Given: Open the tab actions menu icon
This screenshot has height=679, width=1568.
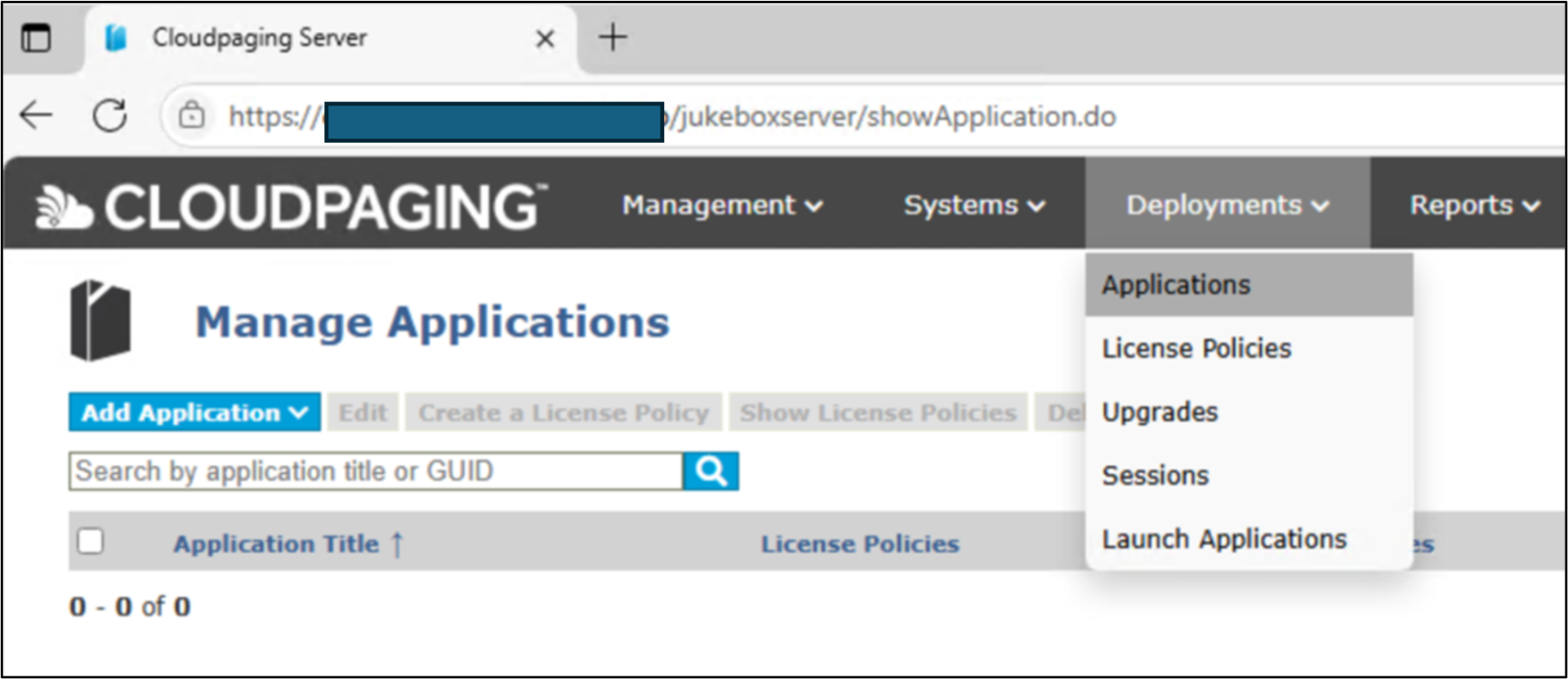Looking at the screenshot, I should [x=36, y=38].
